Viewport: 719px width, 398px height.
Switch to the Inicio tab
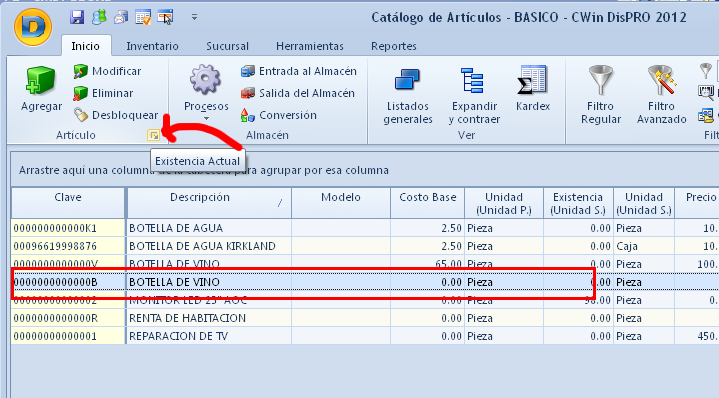click(x=86, y=46)
